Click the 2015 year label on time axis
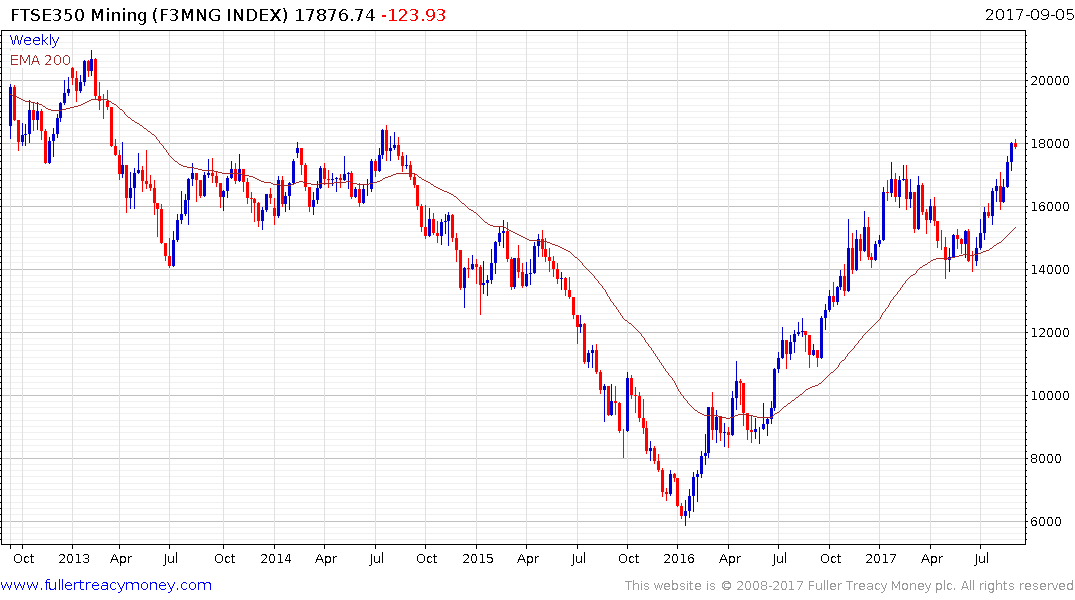Image resolution: width=1075 pixels, height=600 pixels. pyautogui.click(x=477, y=558)
